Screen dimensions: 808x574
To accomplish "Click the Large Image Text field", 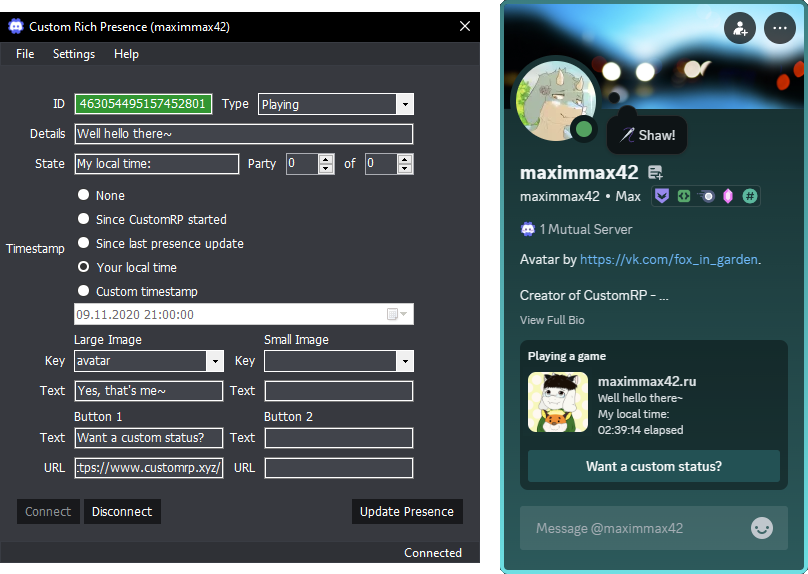I will point(149,391).
